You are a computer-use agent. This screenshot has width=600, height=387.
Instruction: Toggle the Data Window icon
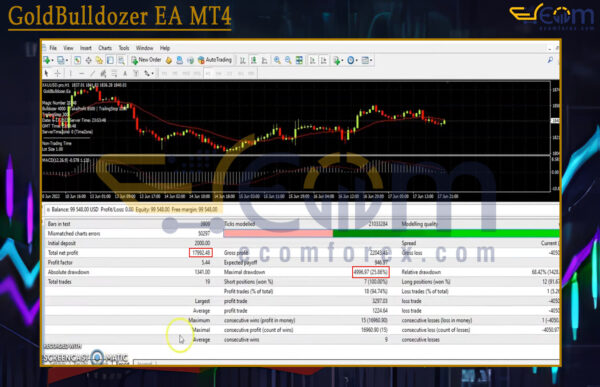point(88,60)
